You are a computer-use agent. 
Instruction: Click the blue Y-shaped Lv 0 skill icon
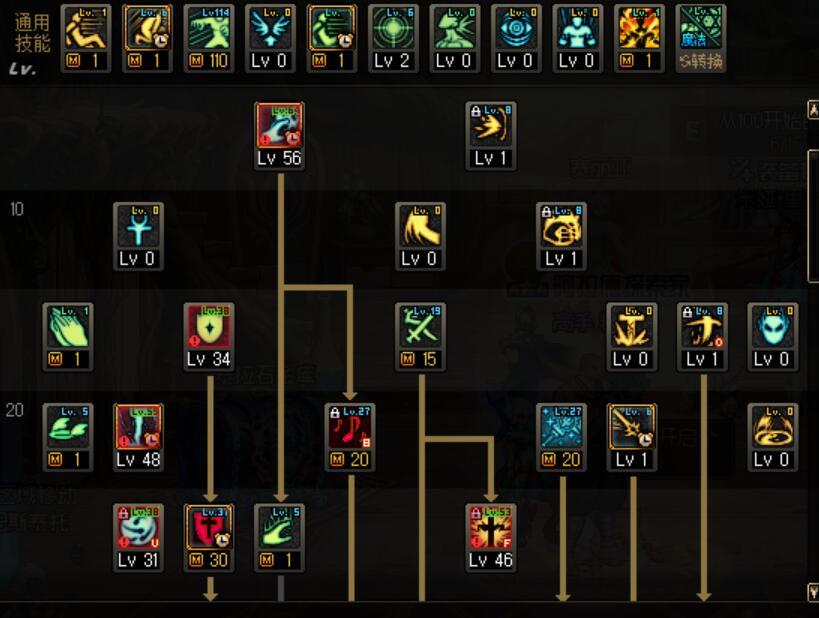click(138, 226)
